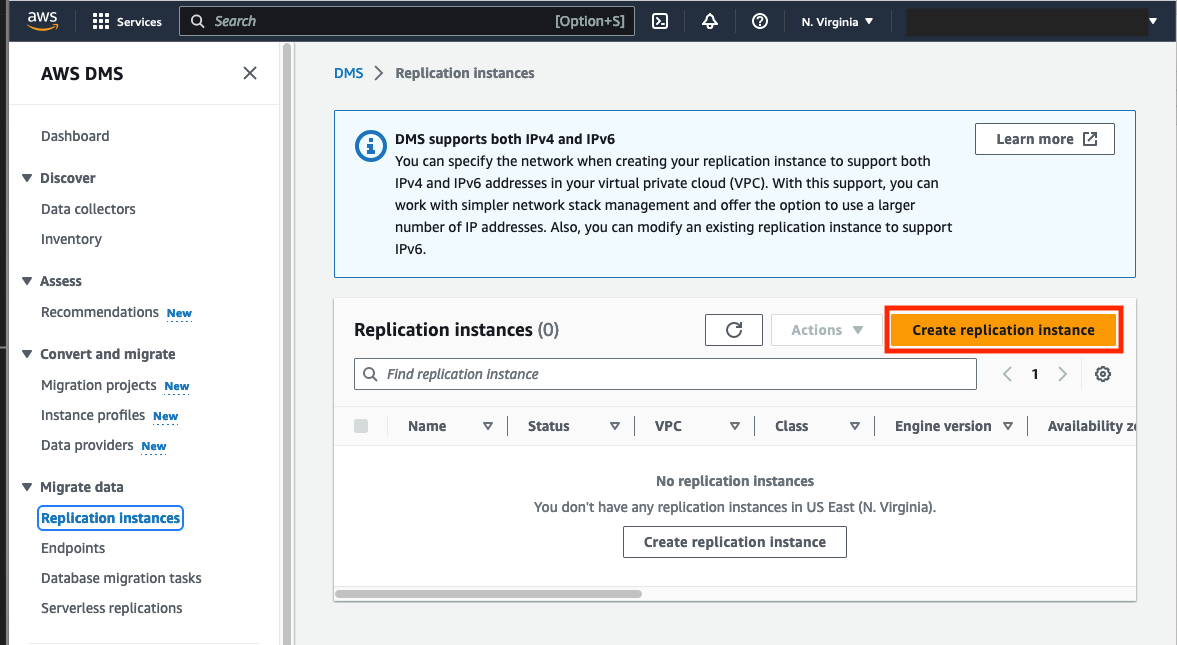Close the AWS DMS navigation panel
The width and height of the screenshot is (1177, 645).
click(x=250, y=73)
